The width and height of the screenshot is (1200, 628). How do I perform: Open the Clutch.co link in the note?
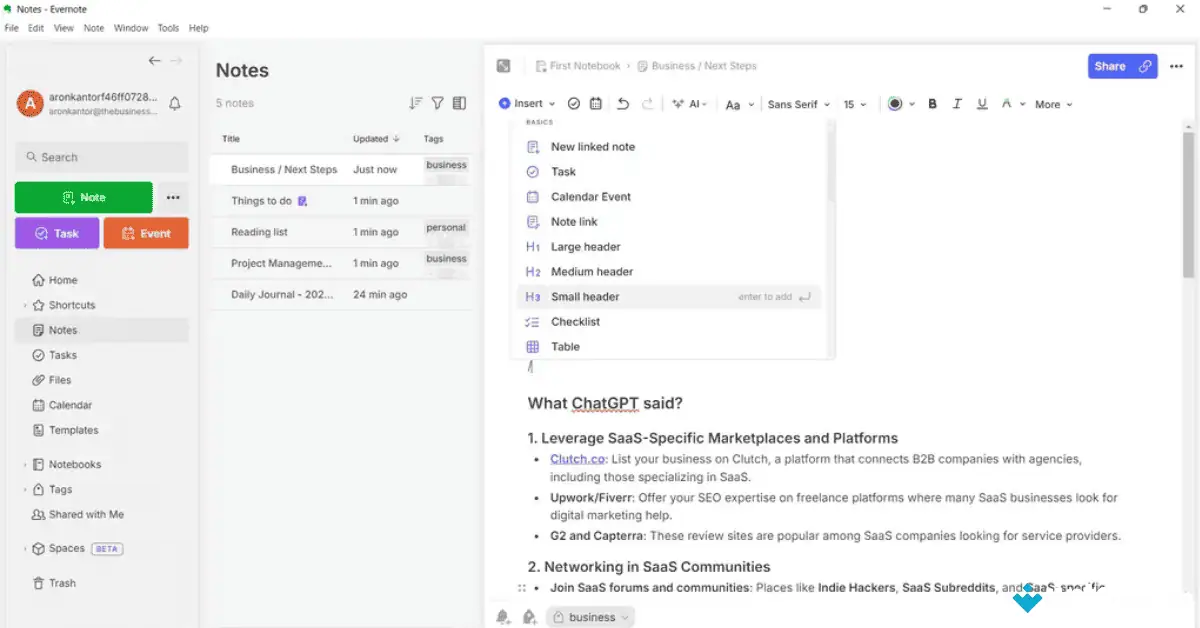coord(576,458)
